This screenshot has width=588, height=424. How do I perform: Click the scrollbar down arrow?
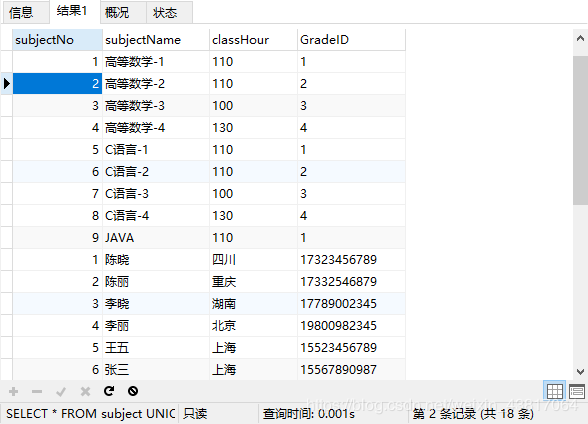click(x=580, y=372)
